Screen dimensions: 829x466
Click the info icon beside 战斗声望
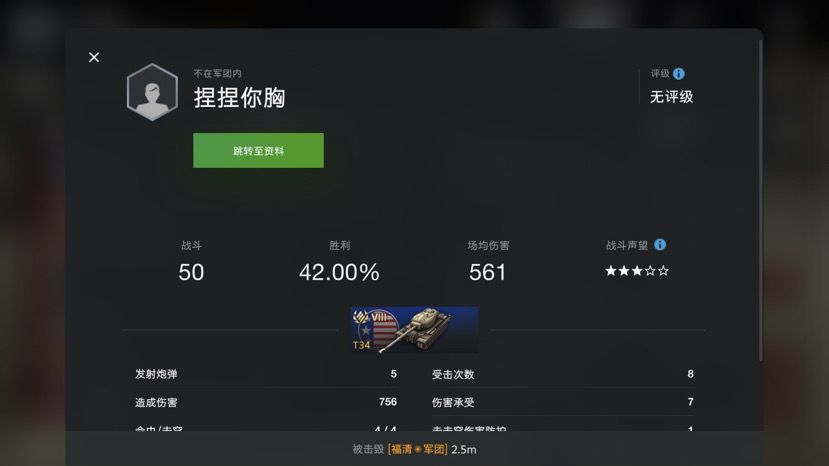click(x=660, y=245)
